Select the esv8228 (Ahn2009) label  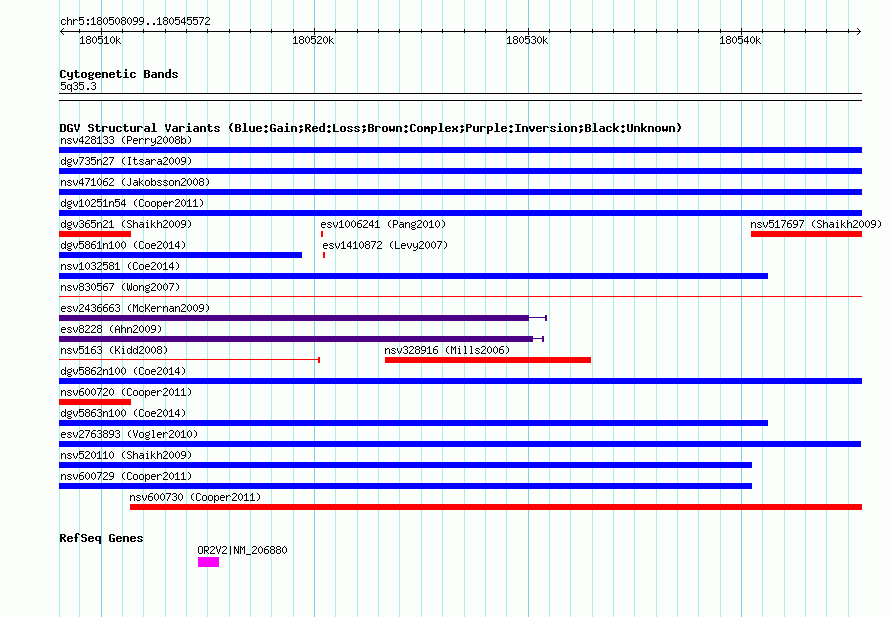point(111,329)
